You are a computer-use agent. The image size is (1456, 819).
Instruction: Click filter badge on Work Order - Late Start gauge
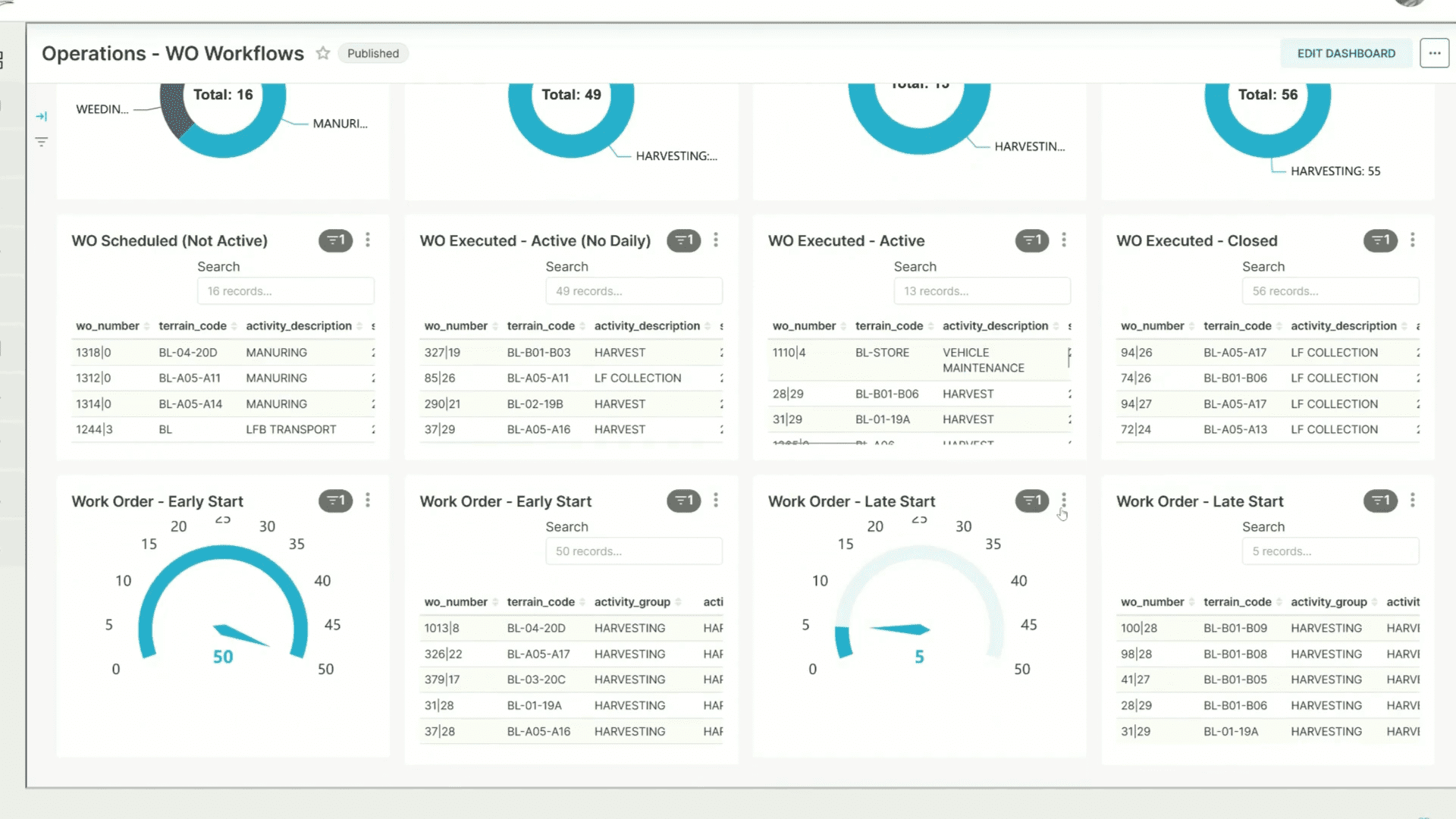pos(1032,500)
